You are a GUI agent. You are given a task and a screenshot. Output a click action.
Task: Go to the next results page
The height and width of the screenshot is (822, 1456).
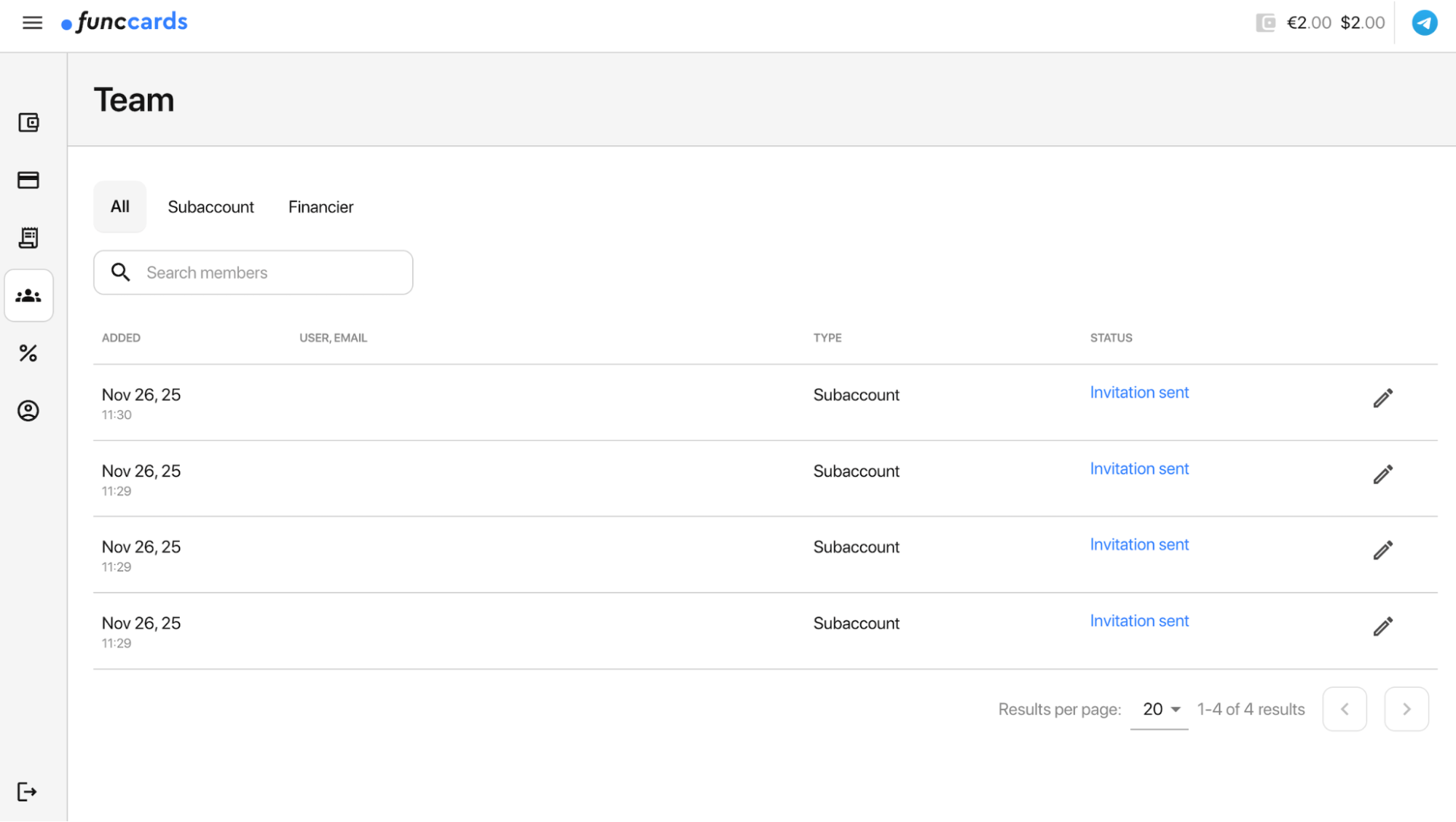point(1406,709)
